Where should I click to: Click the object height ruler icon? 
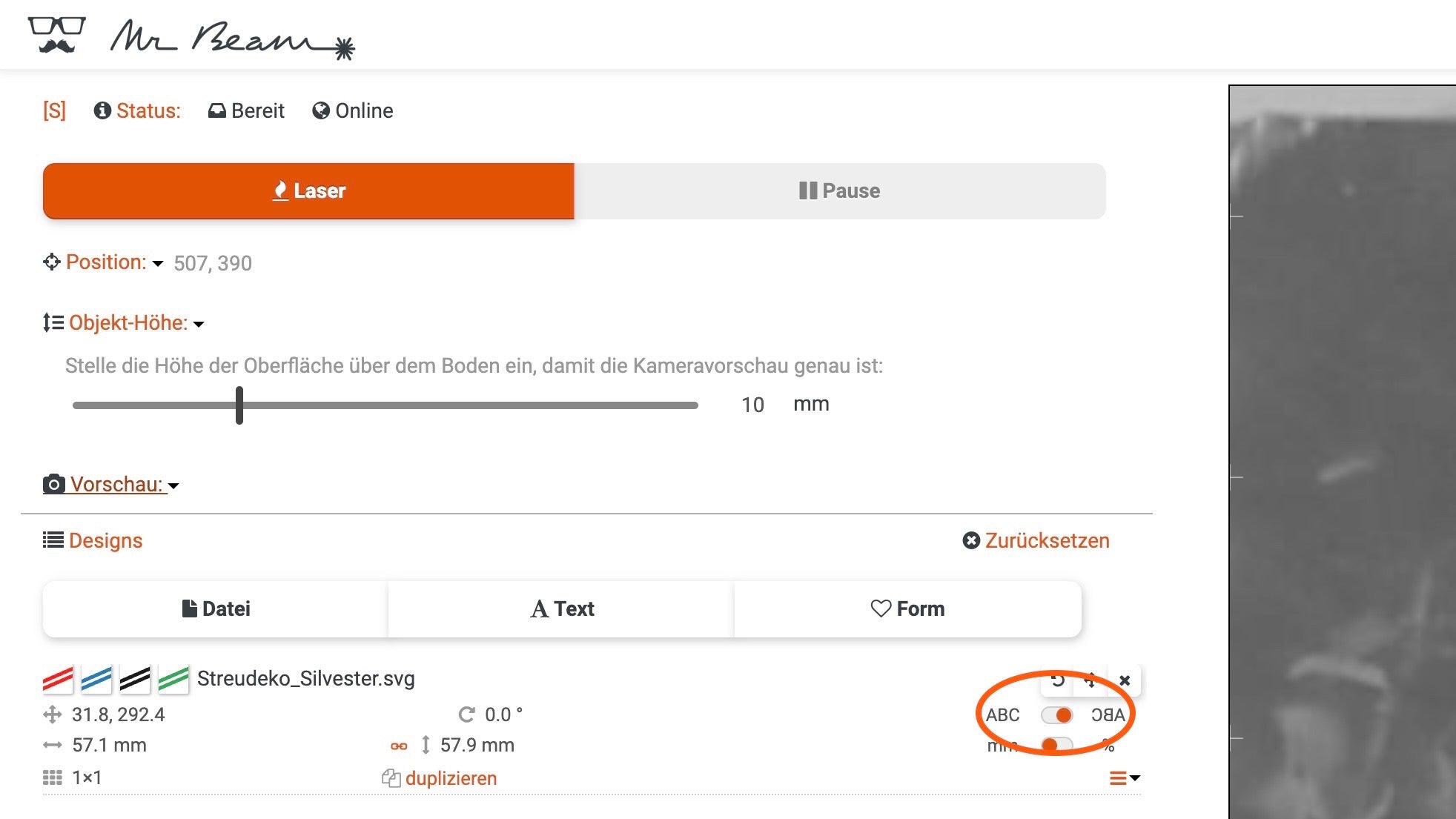pyautogui.click(x=52, y=322)
